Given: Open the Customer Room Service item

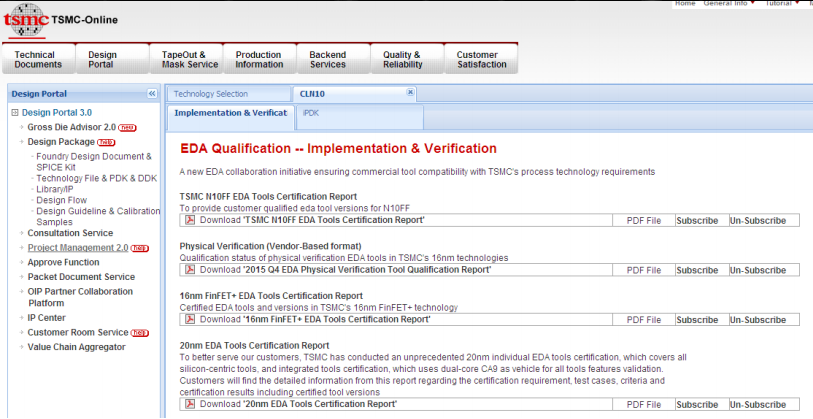Looking at the screenshot, I should (78, 332).
